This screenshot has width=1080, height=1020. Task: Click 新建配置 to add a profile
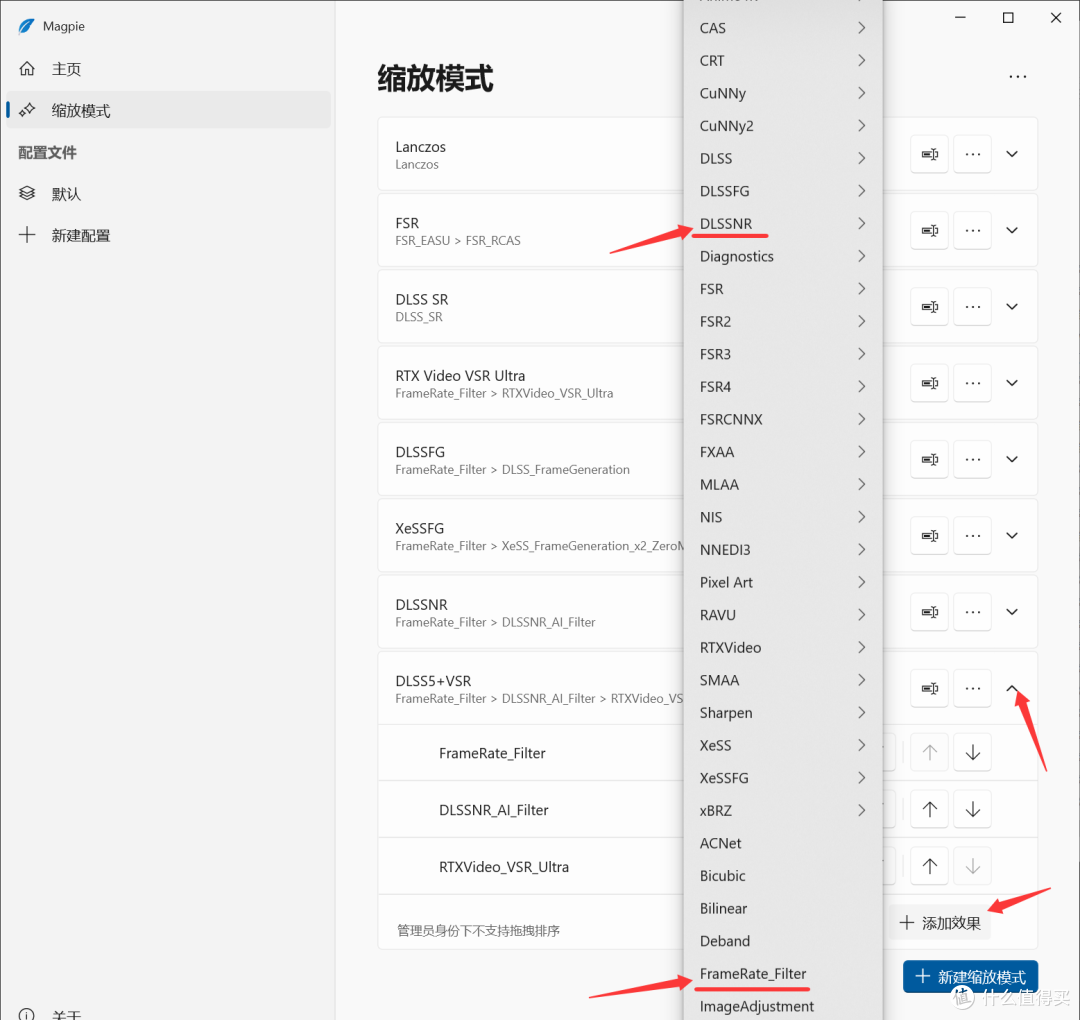[x=167, y=235]
